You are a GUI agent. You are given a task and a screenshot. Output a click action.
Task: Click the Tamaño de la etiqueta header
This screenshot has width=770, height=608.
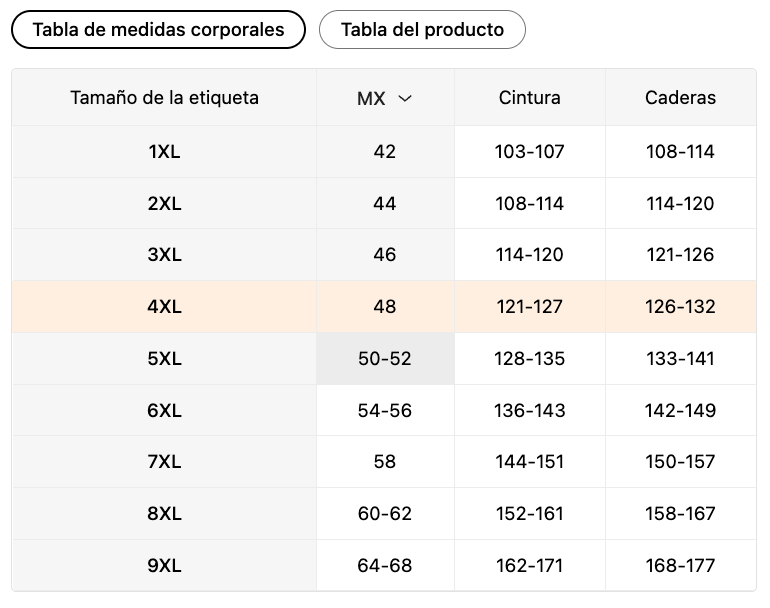(164, 98)
